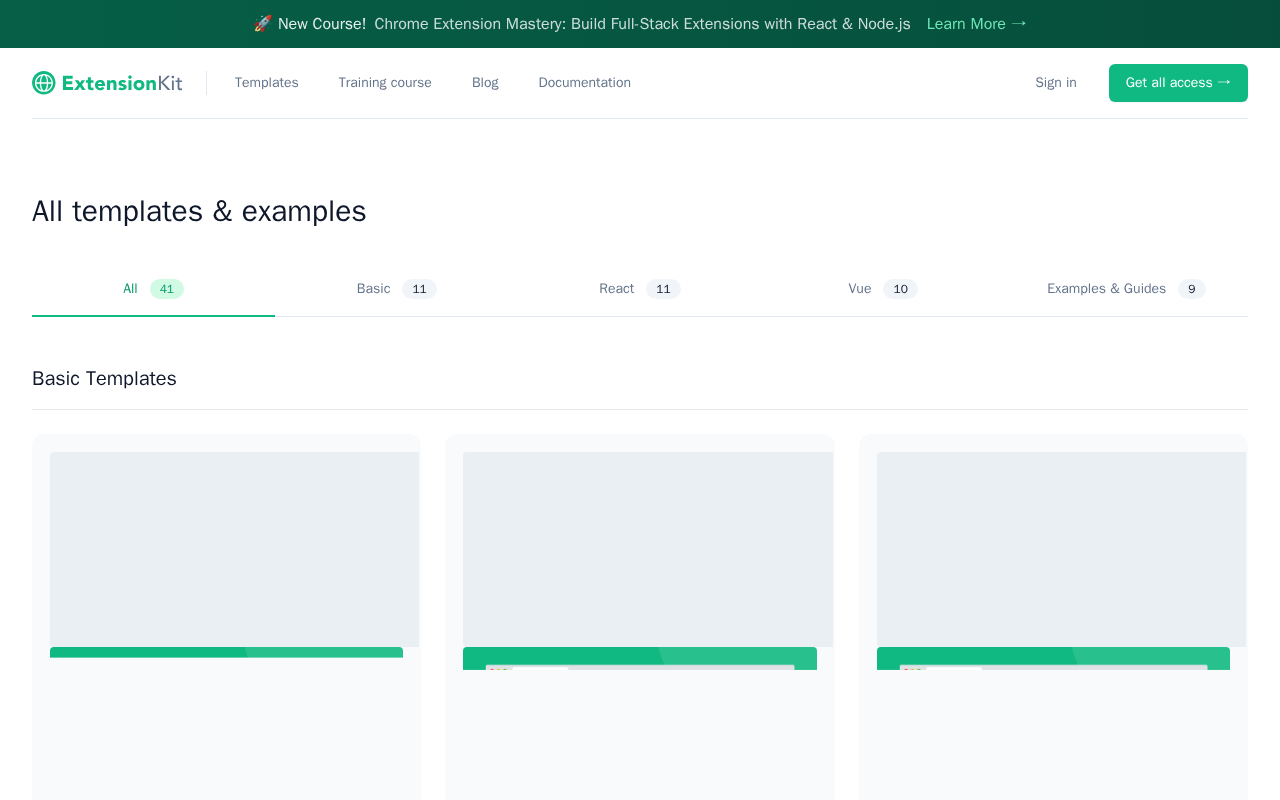1280x800 pixels.
Task: Click the rocket emoji in announcement banner
Action: pyautogui.click(x=263, y=24)
